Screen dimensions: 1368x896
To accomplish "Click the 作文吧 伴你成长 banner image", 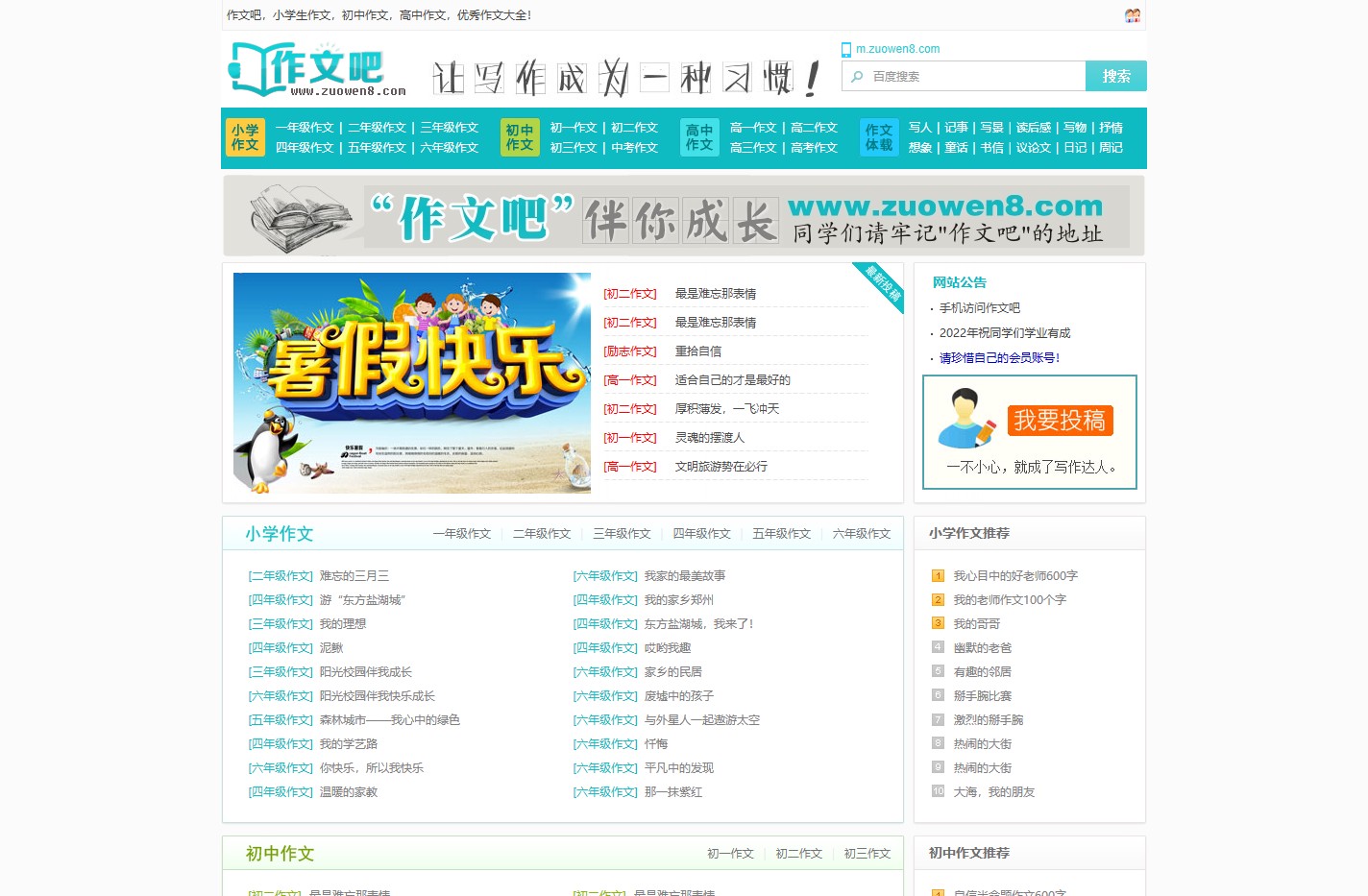I will pyautogui.click(x=684, y=216).
